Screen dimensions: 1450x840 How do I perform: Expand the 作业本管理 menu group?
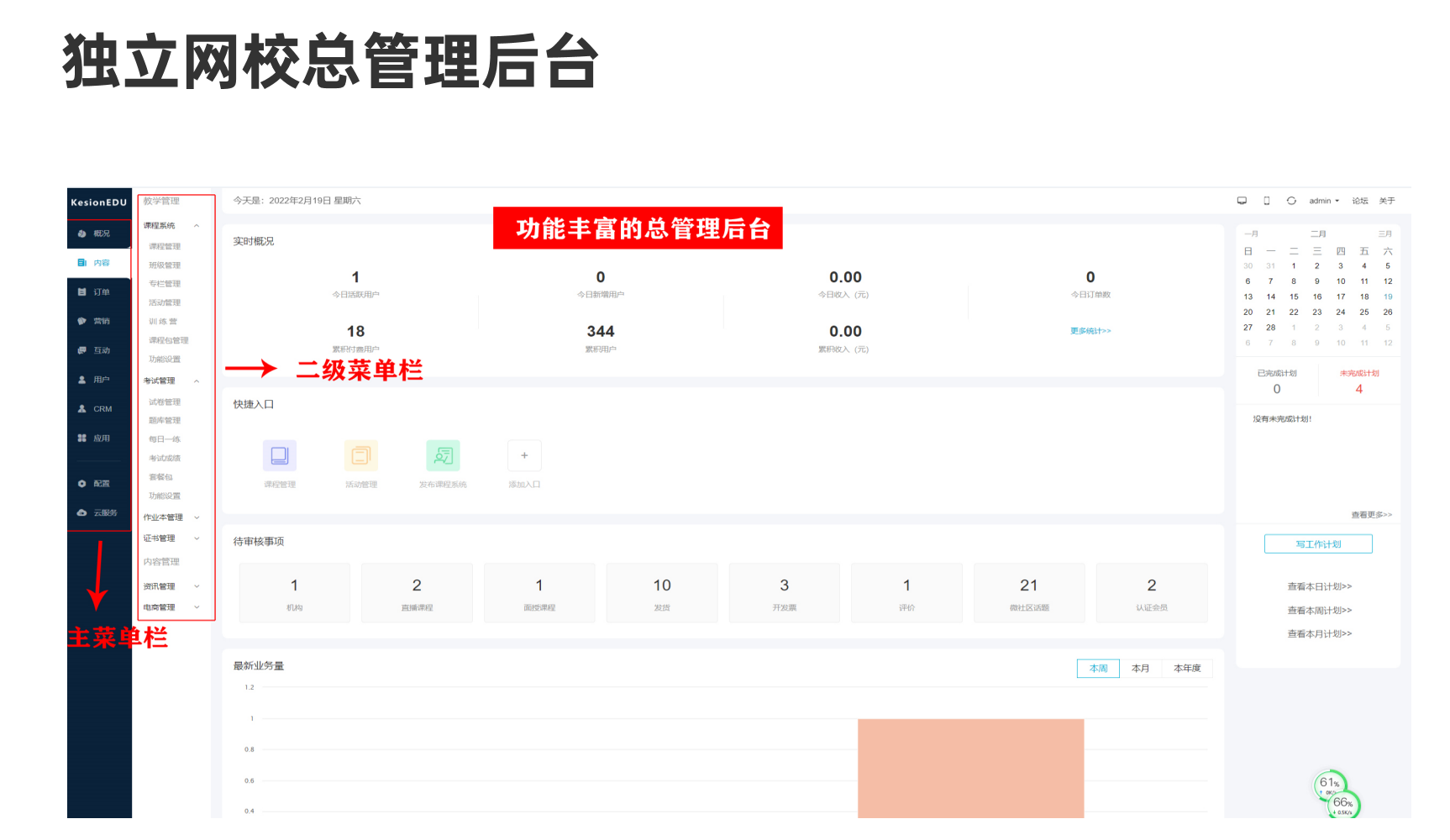click(197, 517)
